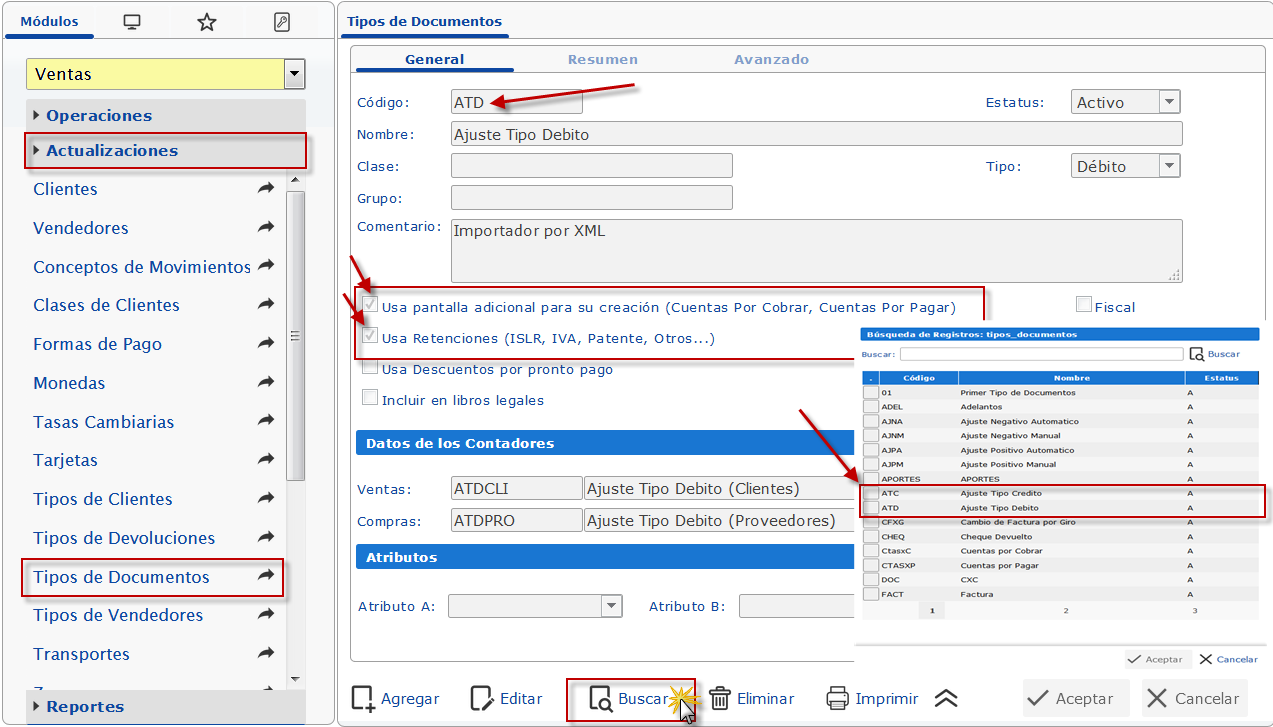Click Cancelar in the search dialog
Viewport: 1273px width, 727px height.
[x=1228, y=659]
